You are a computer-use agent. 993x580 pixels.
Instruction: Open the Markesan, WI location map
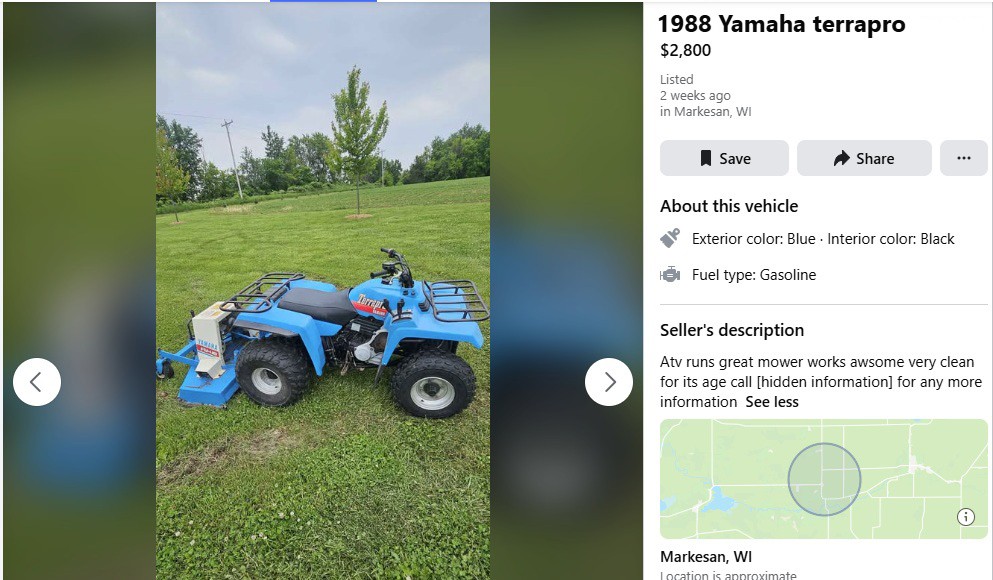coord(824,479)
